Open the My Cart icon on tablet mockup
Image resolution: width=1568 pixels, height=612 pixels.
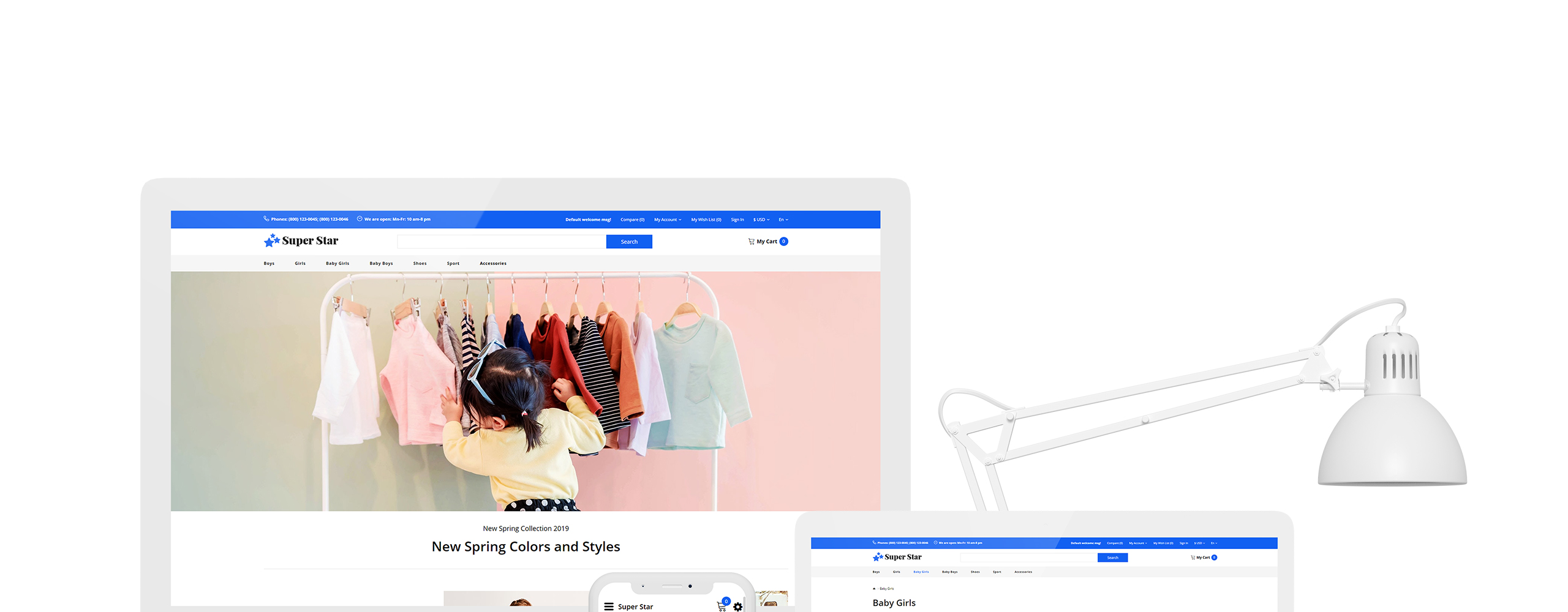(1193, 558)
